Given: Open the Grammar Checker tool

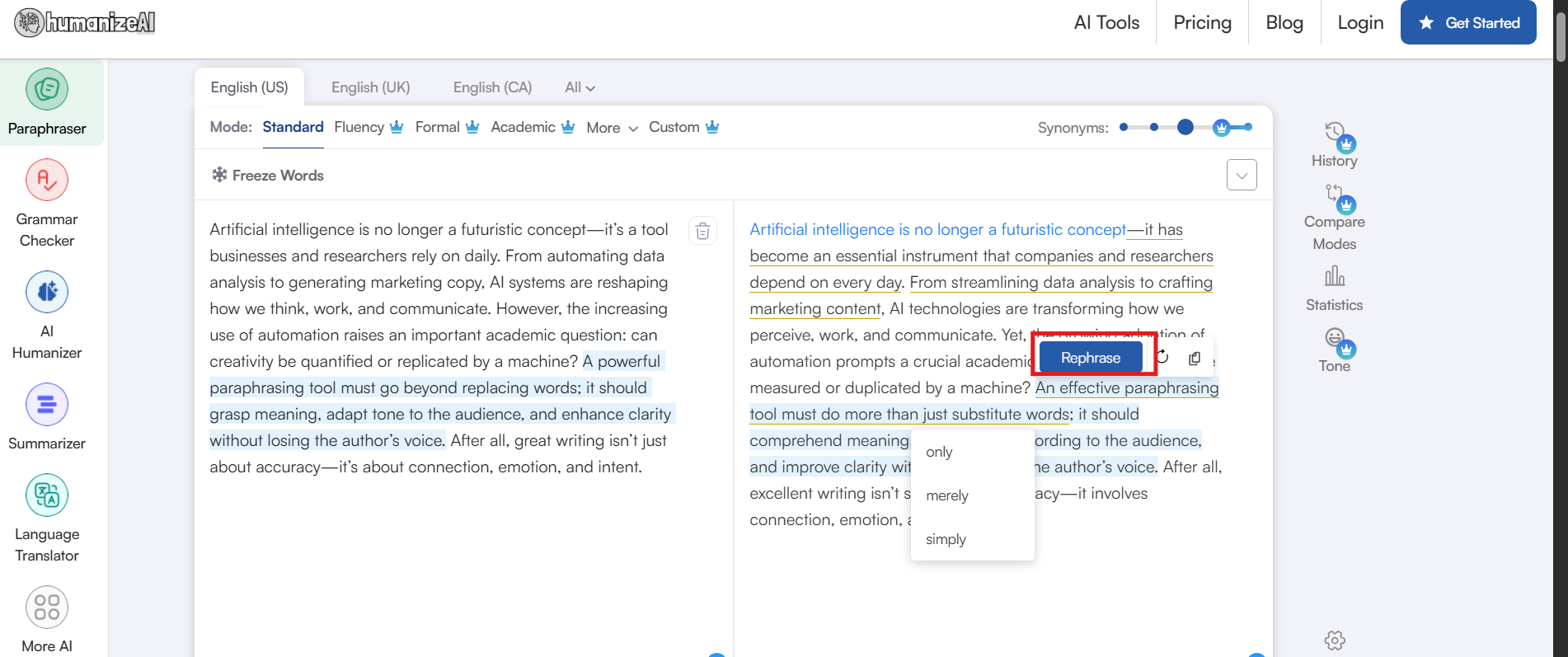Looking at the screenshot, I should point(47,203).
